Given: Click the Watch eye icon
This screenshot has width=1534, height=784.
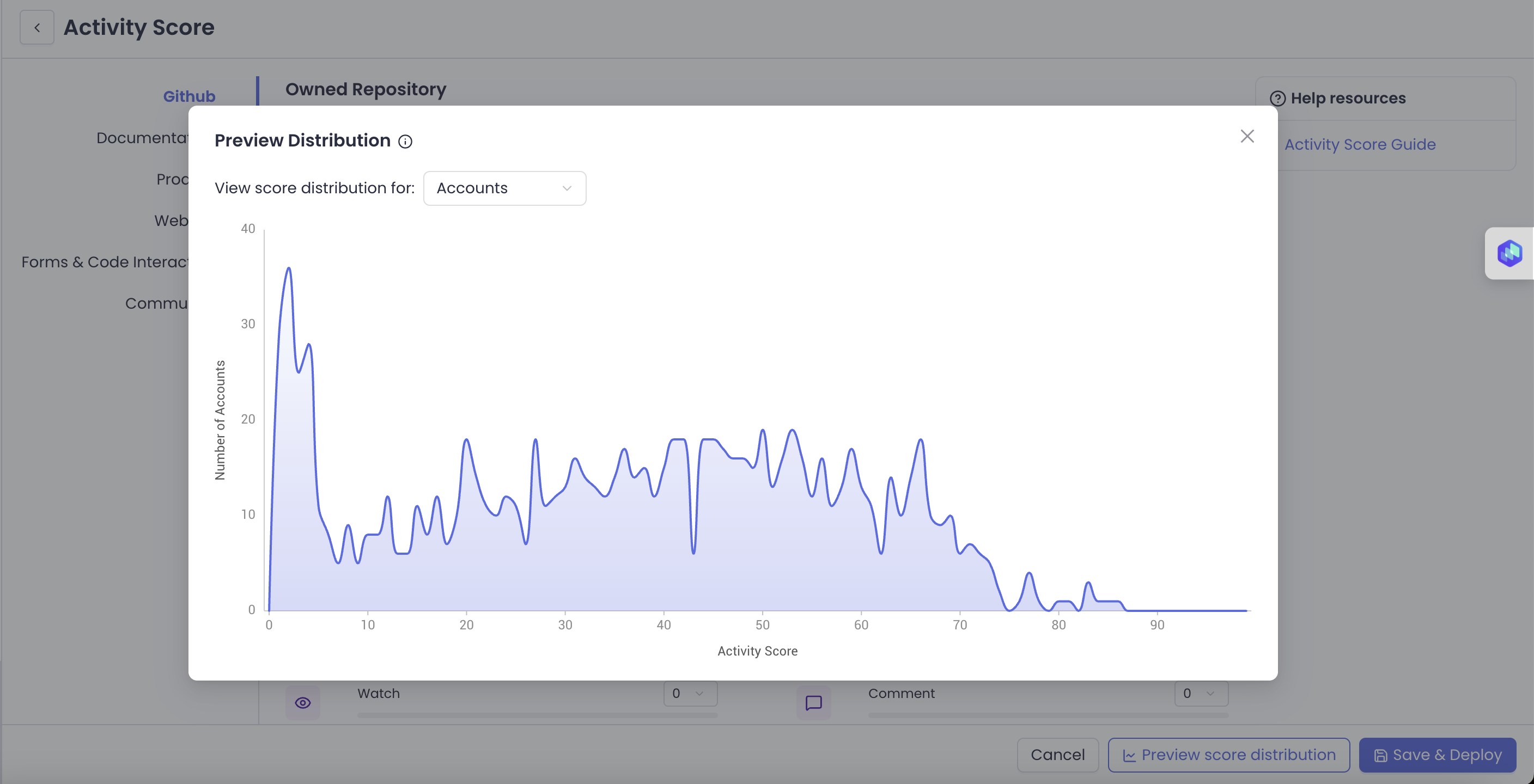Looking at the screenshot, I should coord(302,702).
